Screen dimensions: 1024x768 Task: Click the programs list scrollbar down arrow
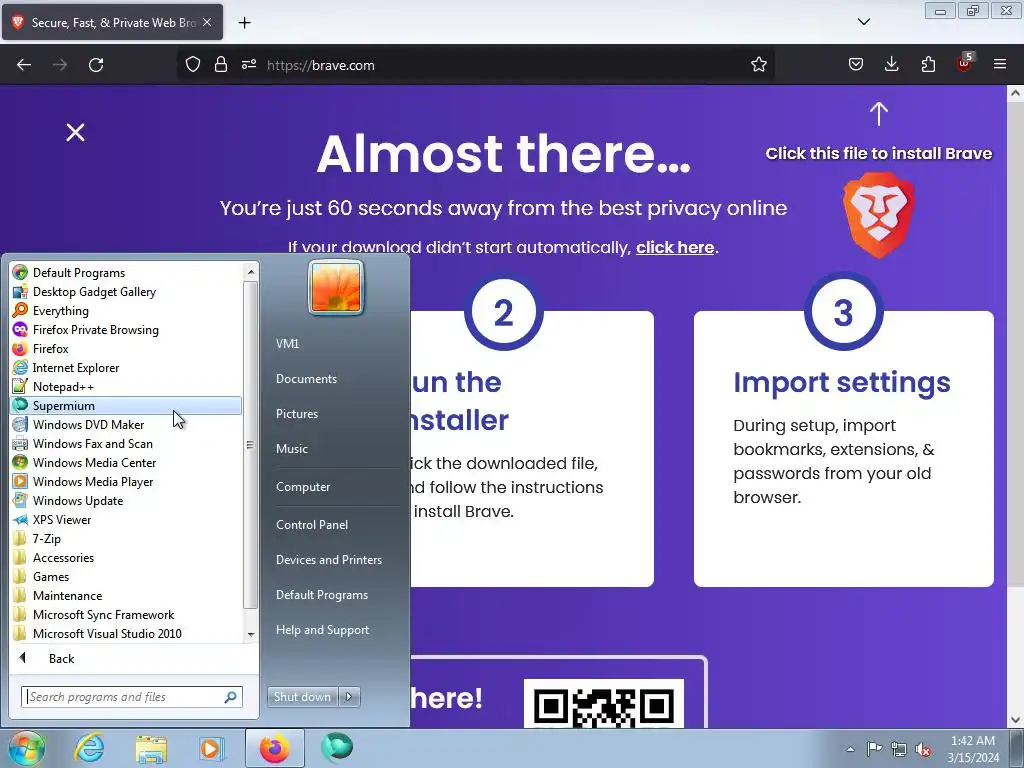click(251, 634)
